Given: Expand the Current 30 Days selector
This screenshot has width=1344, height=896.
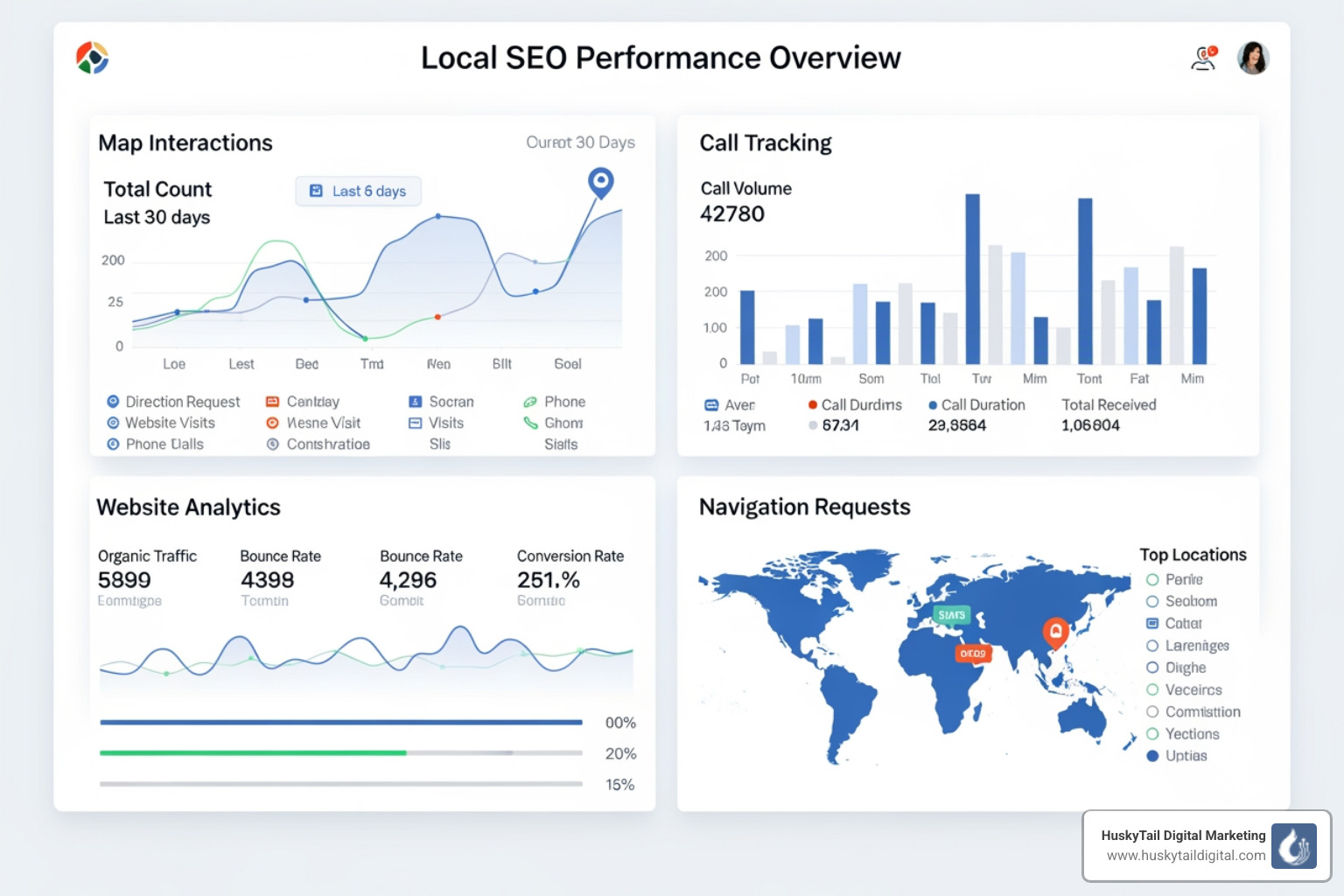Looking at the screenshot, I should tap(579, 142).
